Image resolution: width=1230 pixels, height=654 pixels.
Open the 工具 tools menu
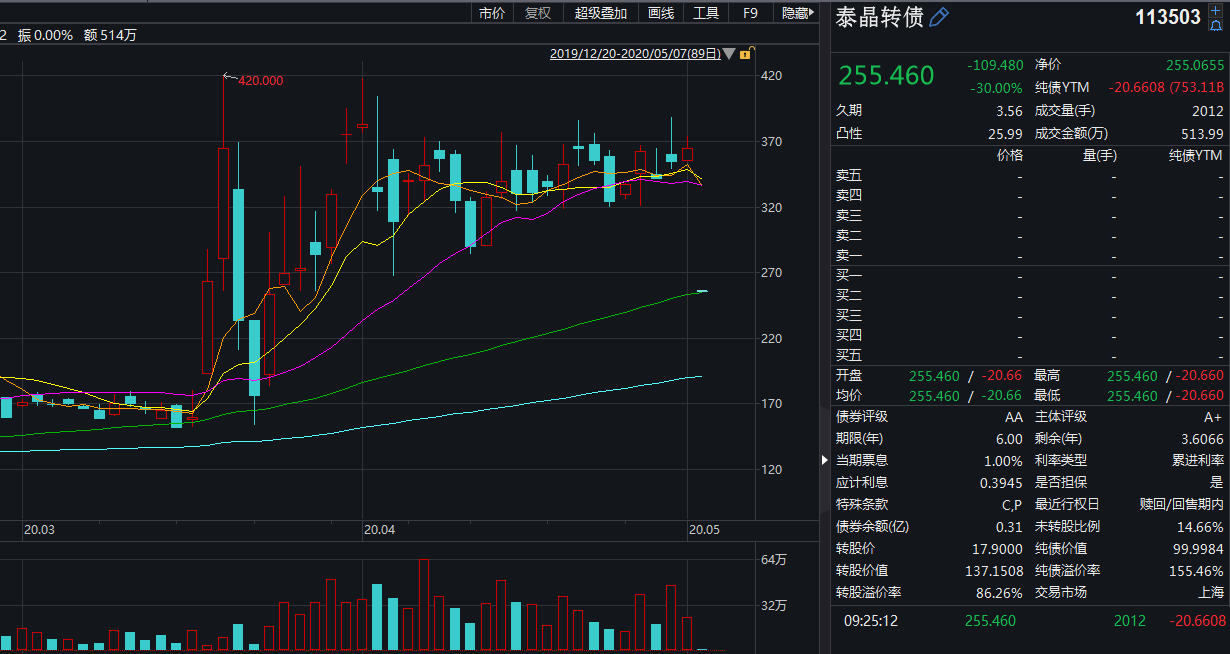point(706,13)
